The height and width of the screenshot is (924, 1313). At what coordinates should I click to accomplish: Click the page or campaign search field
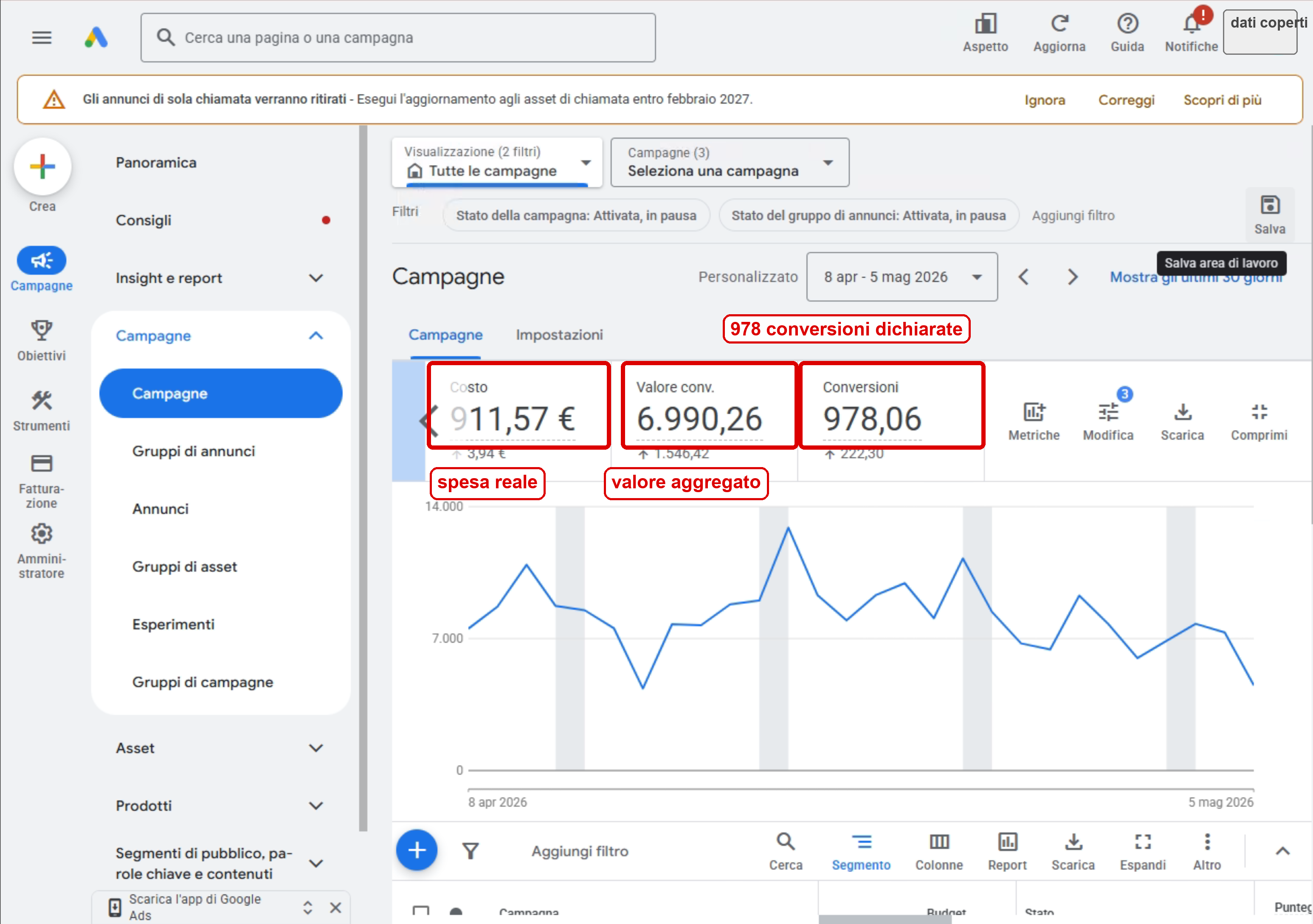(397, 38)
